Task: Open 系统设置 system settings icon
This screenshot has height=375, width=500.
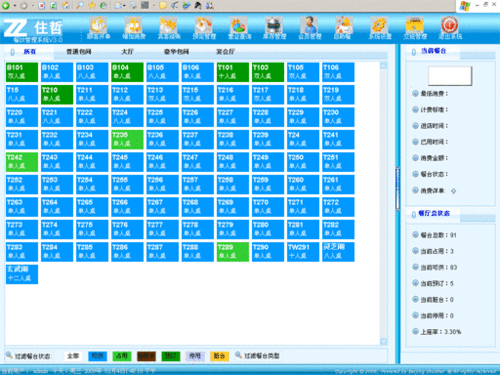Action: coord(379,28)
